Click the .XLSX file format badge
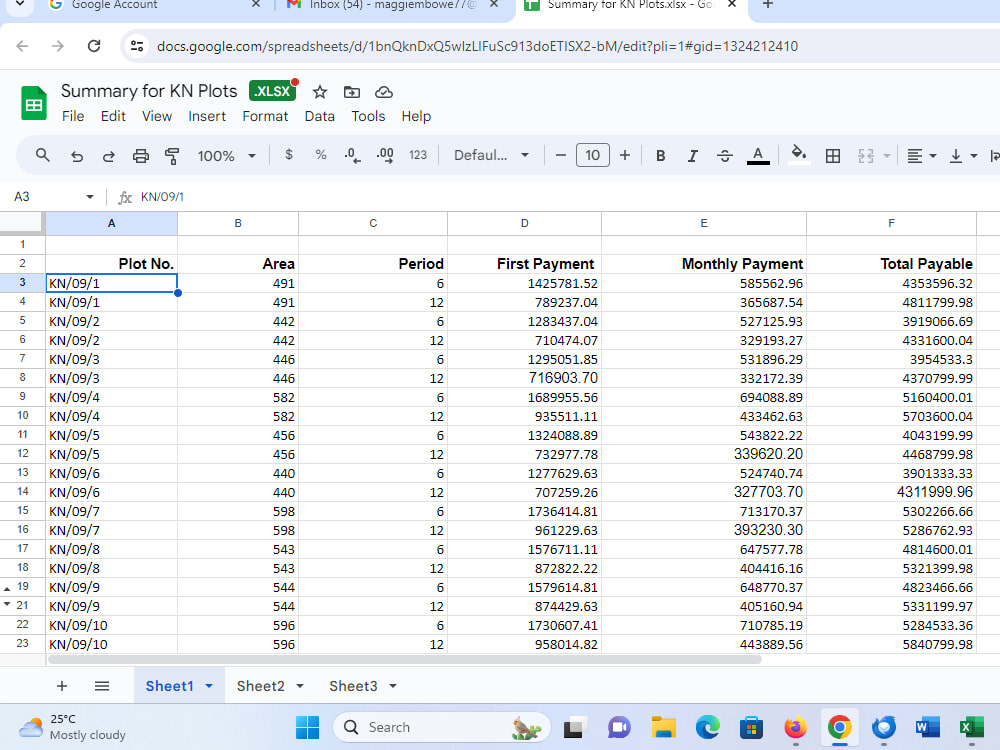 click(x=273, y=91)
